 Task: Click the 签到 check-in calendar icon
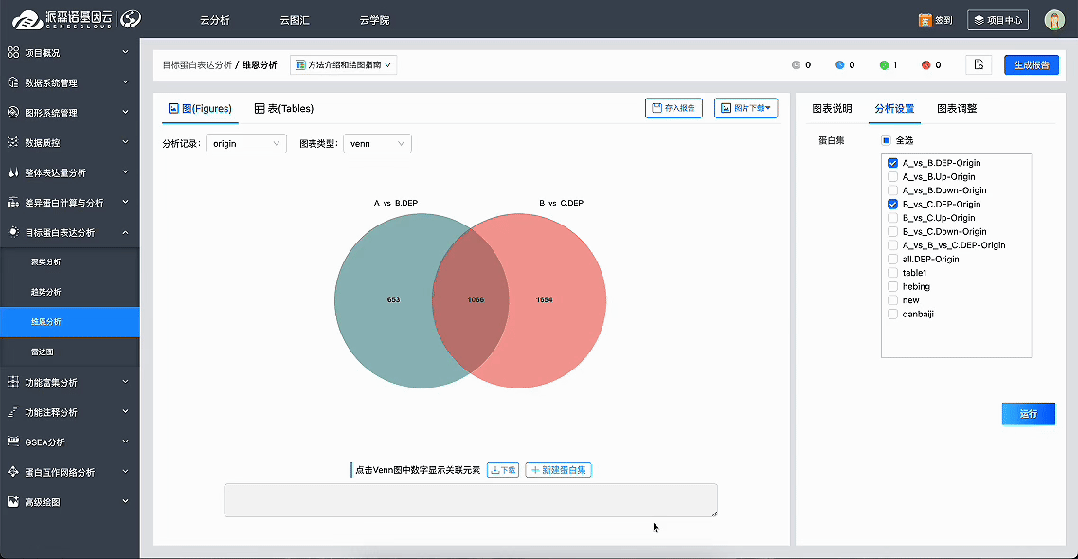click(x=925, y=20)
